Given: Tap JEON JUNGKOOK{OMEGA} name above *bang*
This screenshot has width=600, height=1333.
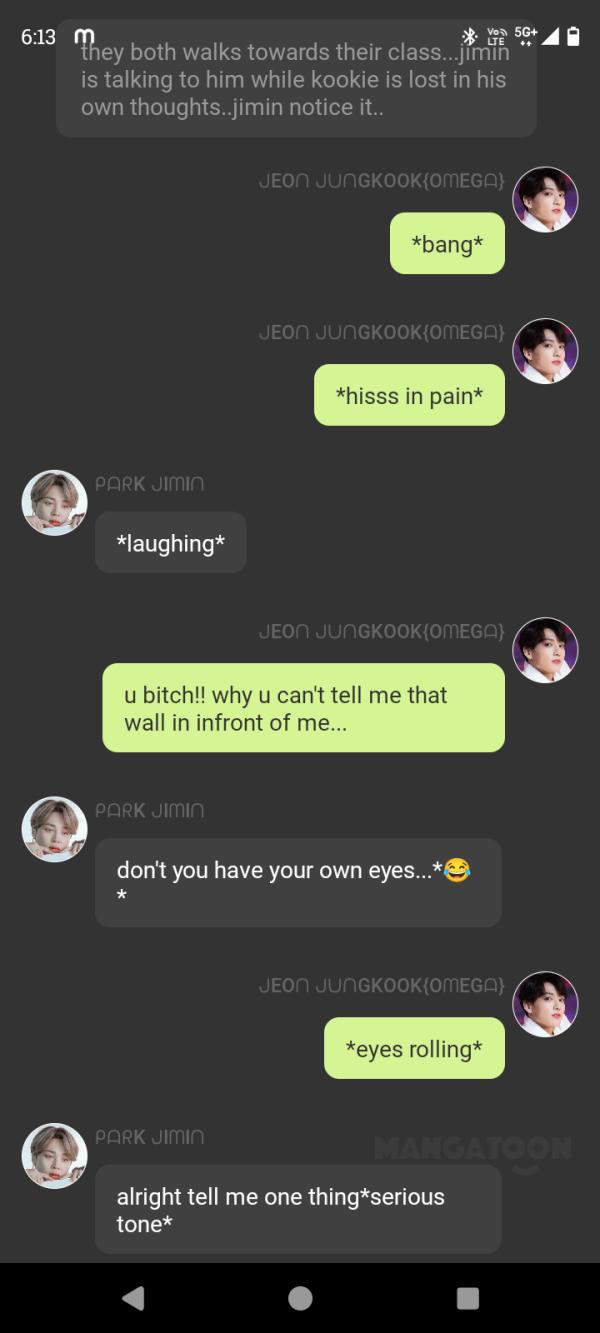Looking at the screenshot, I should (381, 180).
